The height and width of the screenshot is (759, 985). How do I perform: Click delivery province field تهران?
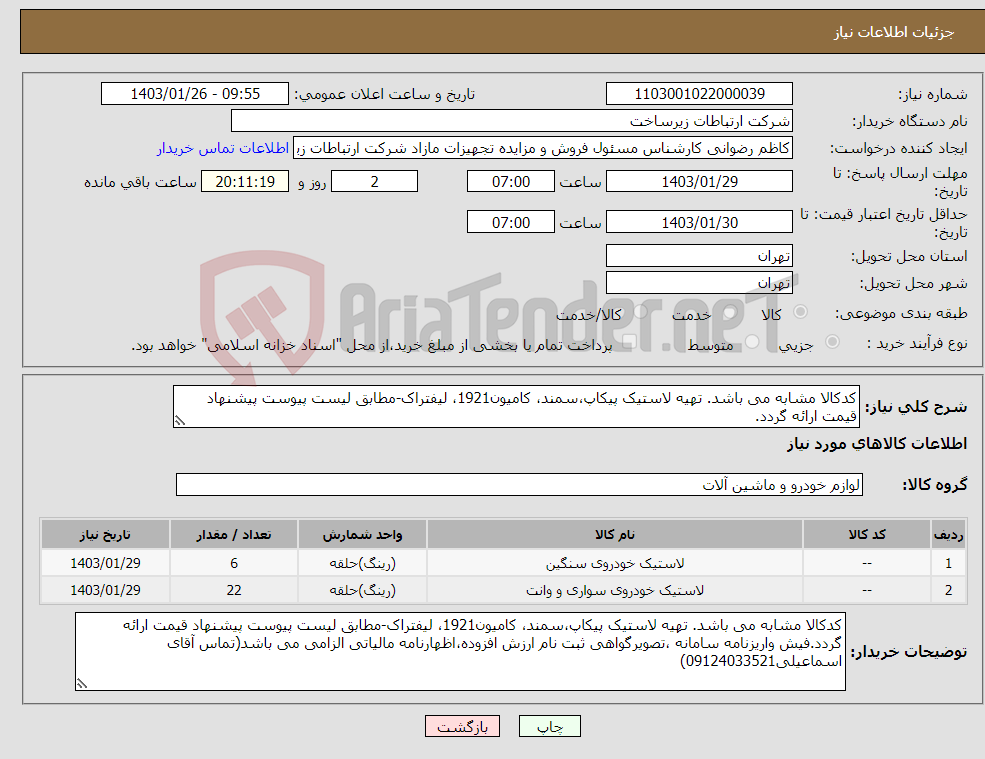tap(699, 256)
